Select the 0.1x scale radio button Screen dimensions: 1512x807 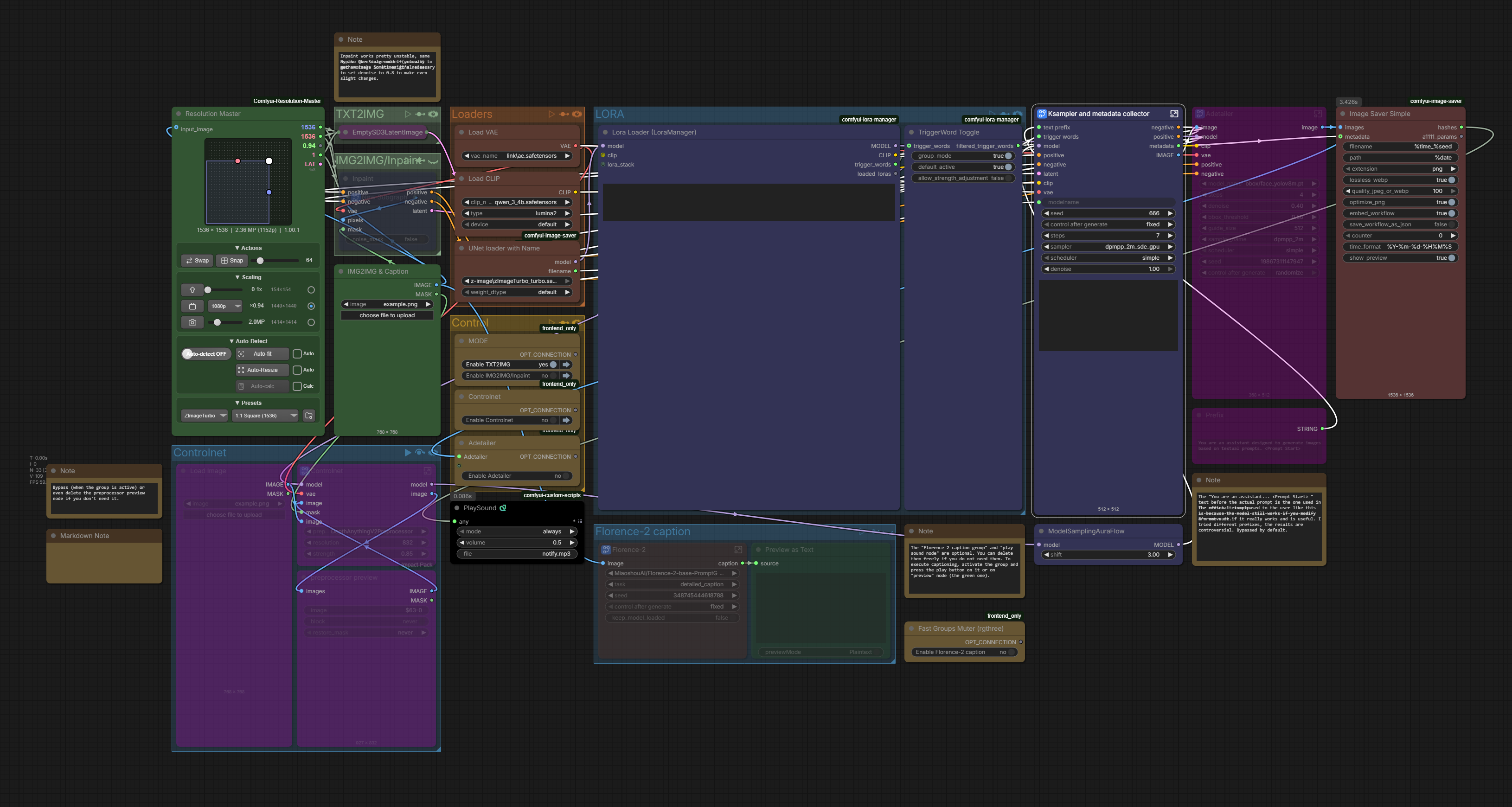point(311,290)
